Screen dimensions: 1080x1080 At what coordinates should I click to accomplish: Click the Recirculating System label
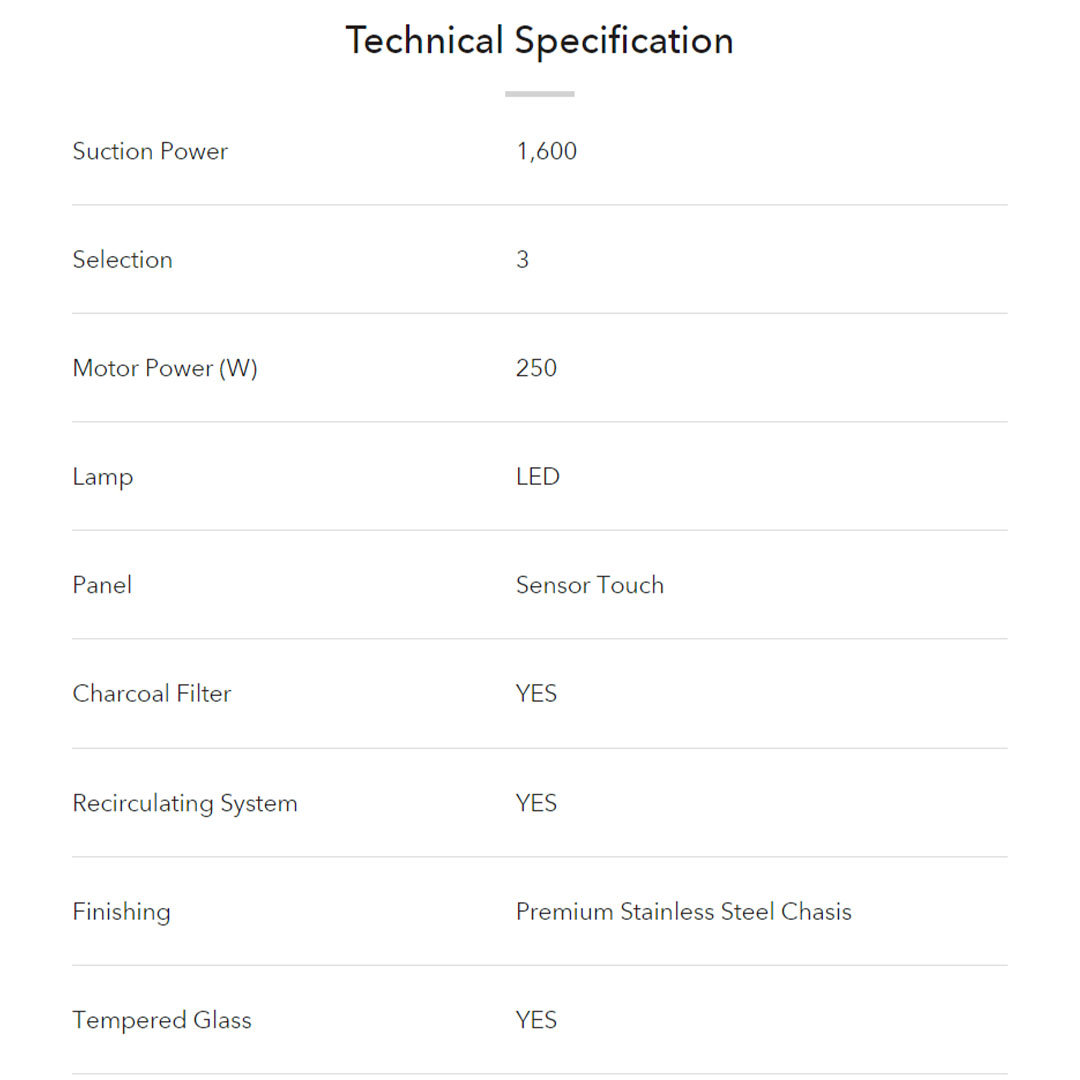pos(185,803)
